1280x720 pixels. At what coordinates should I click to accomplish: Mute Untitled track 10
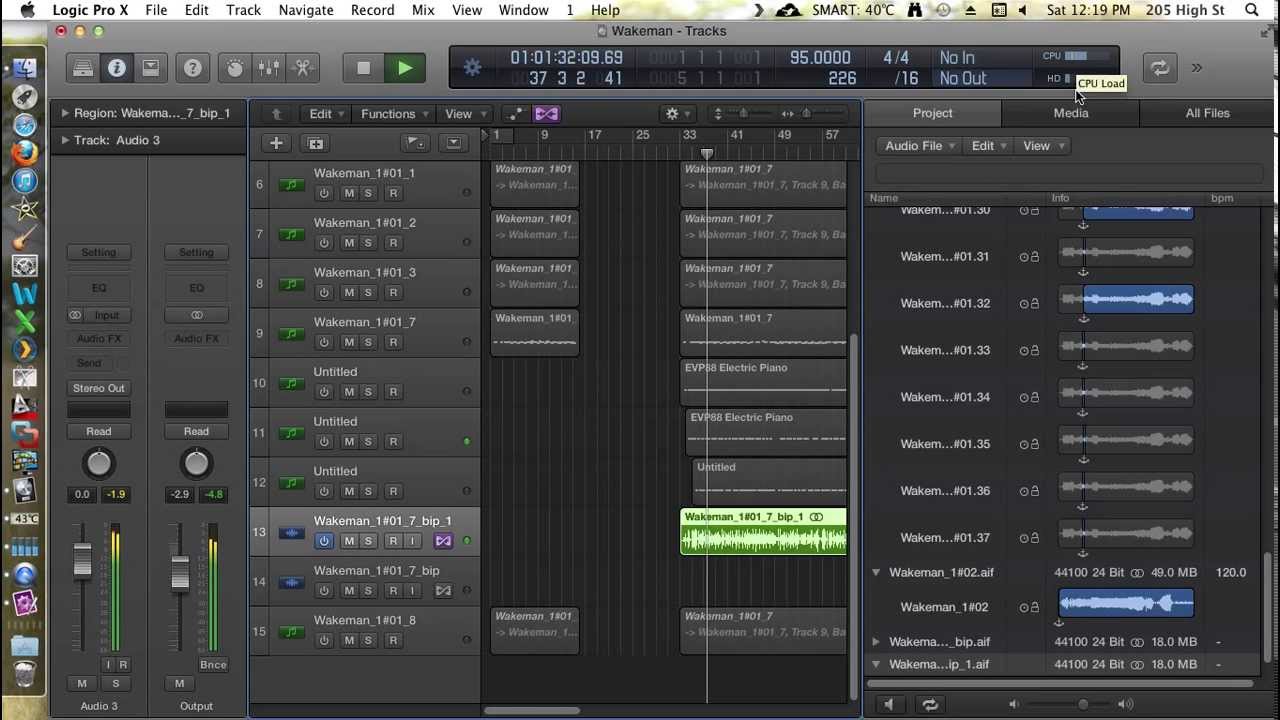(x=349, y=392)
